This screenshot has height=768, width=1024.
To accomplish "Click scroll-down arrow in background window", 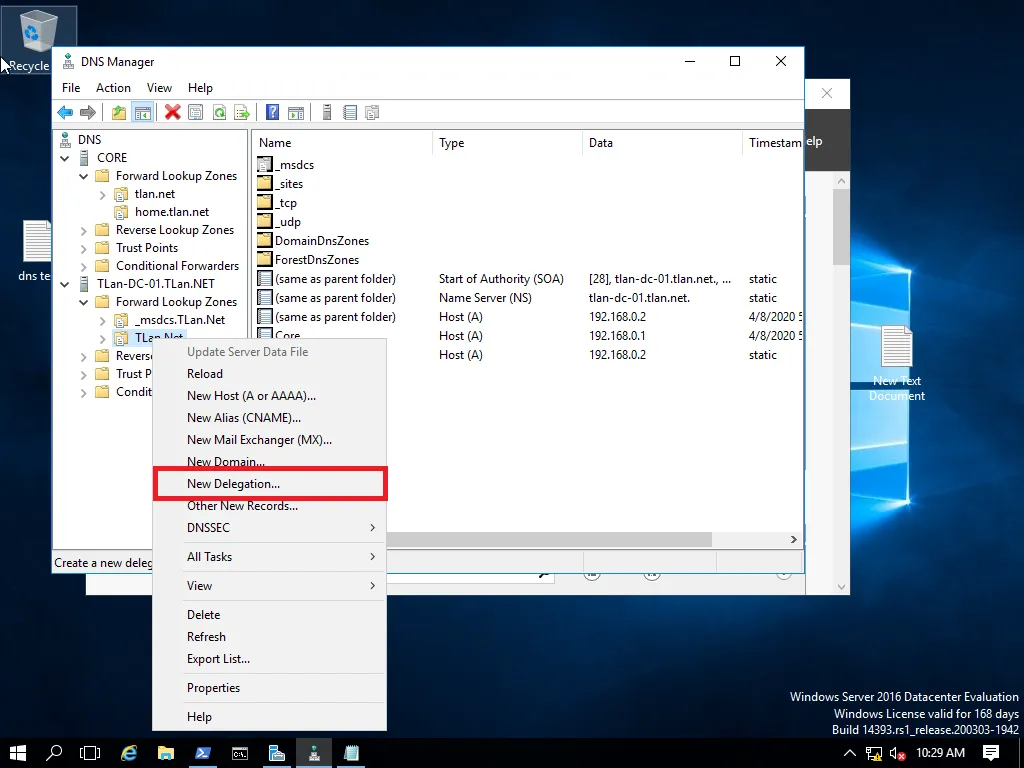I will (841, 587).
